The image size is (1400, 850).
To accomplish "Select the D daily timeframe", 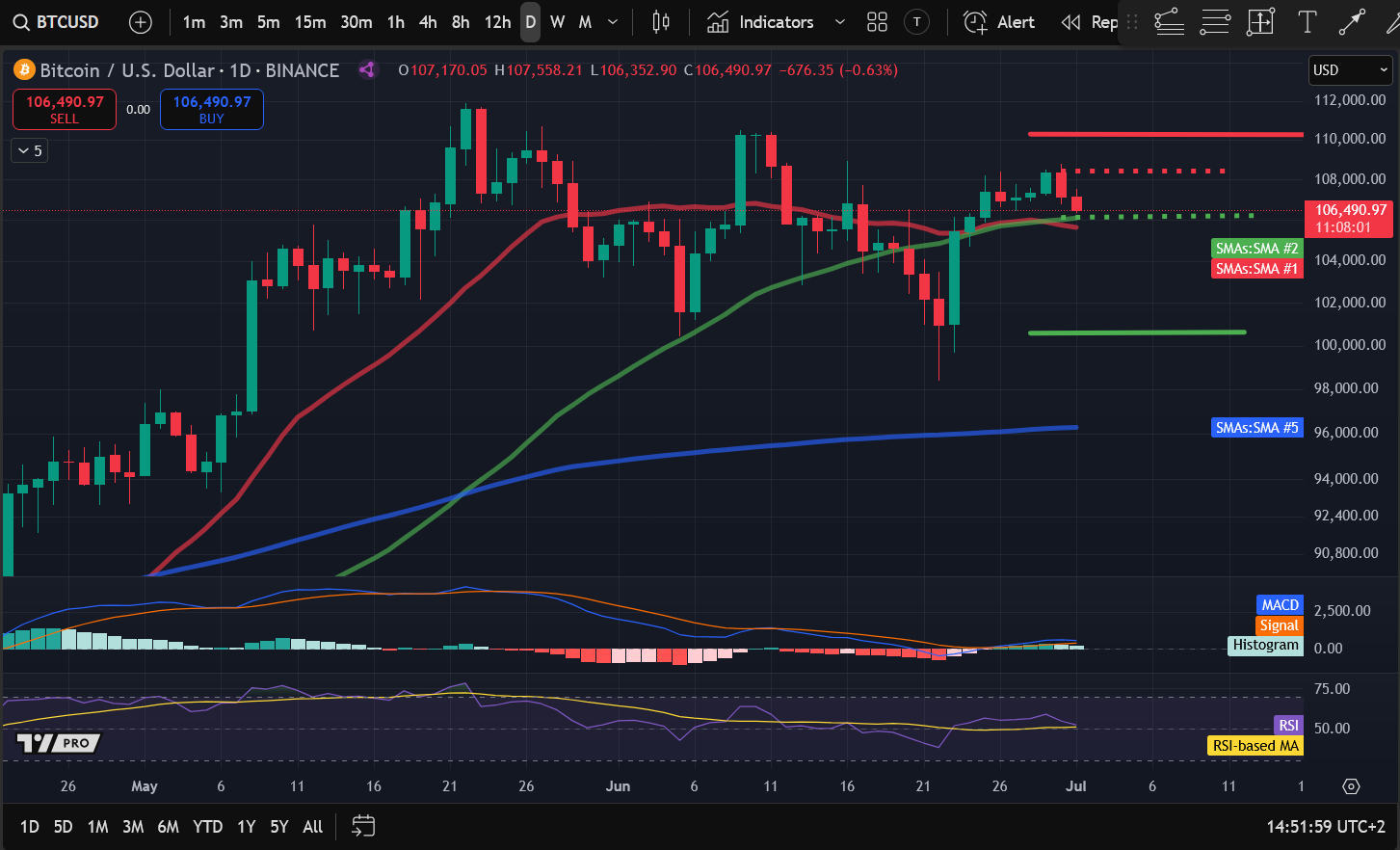I will pos(530,22).
